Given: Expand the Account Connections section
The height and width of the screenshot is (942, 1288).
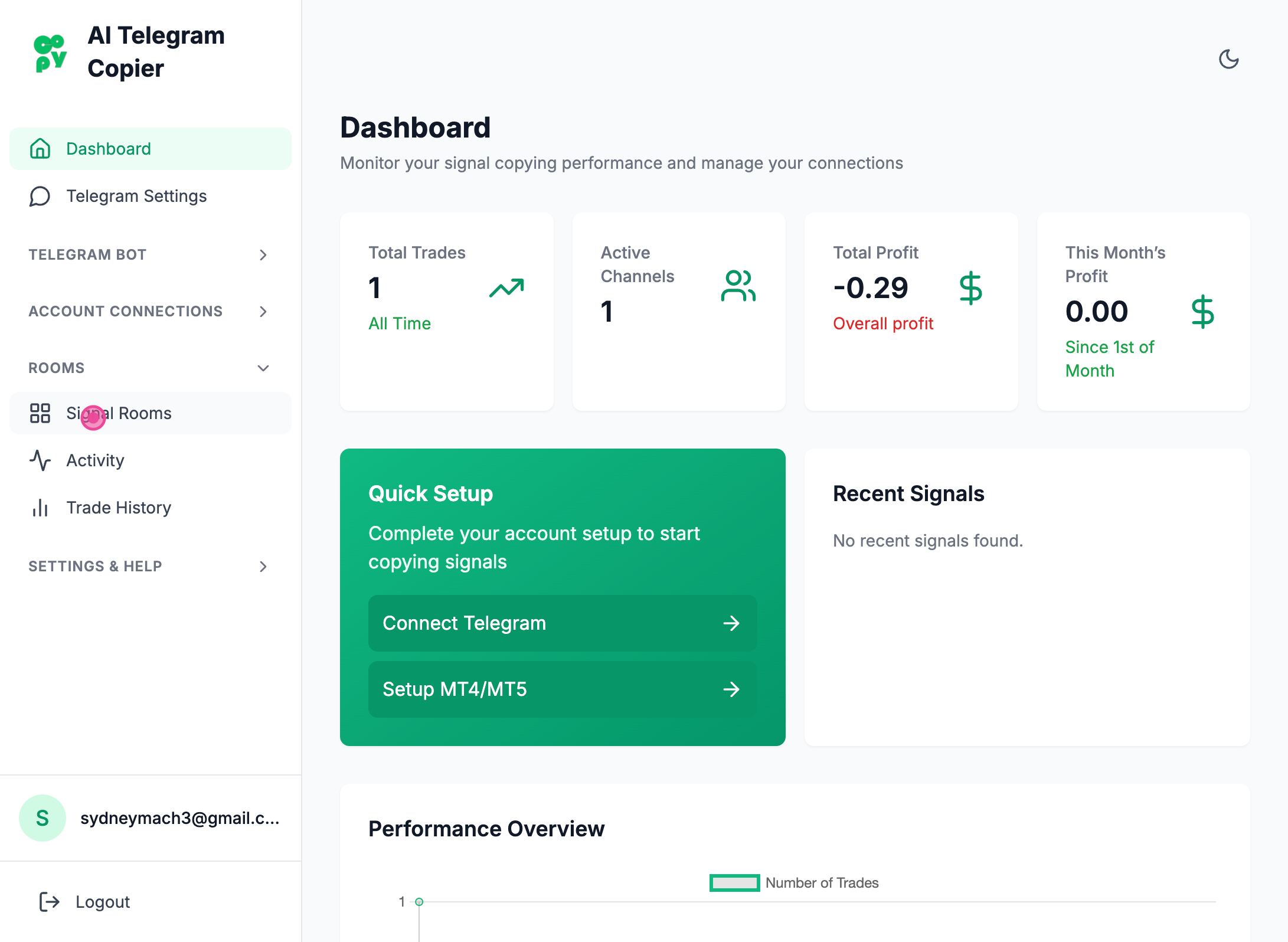Looking at the screenshot, I should point(263,312).
